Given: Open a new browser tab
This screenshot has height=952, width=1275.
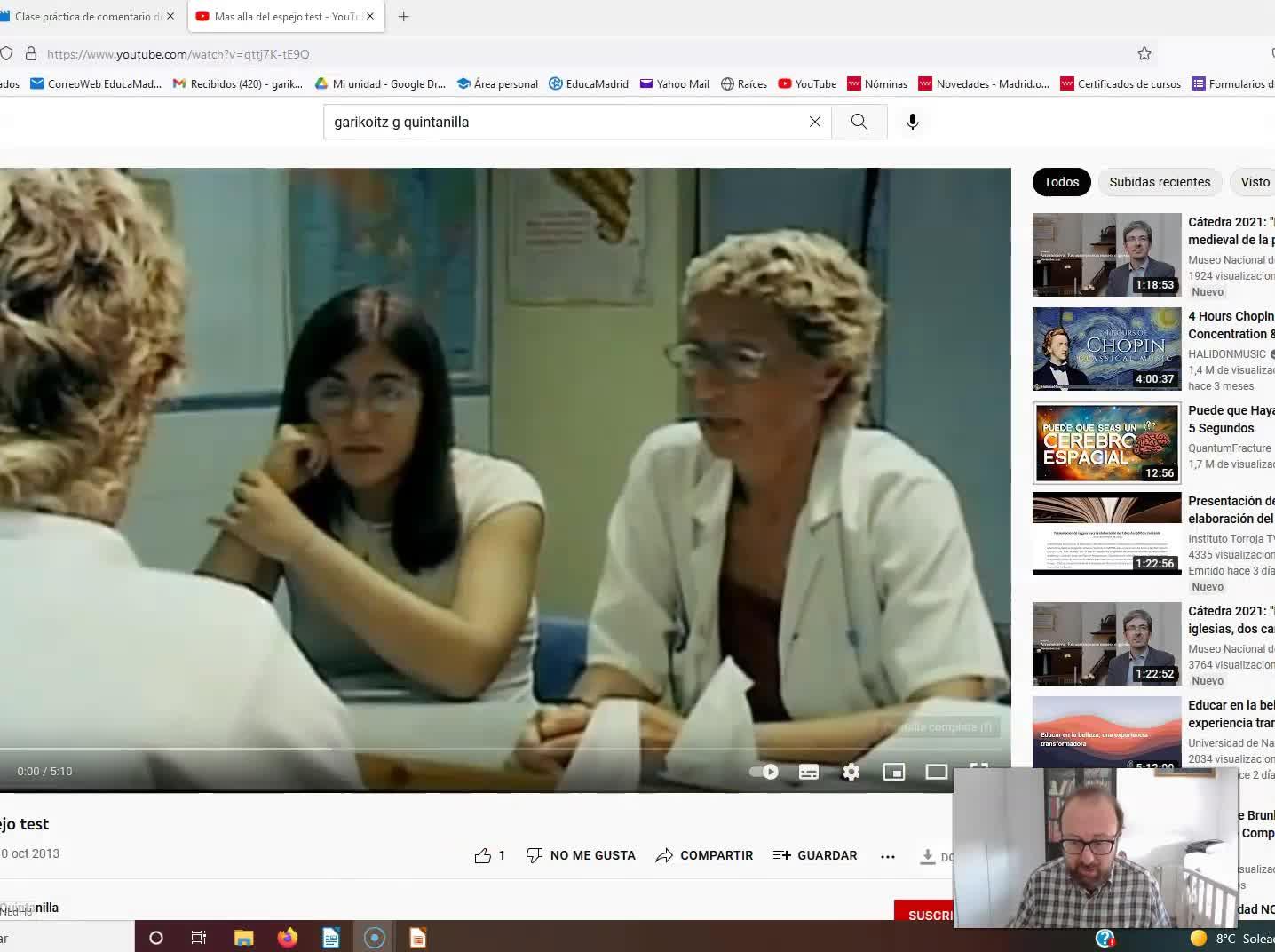Looking at the screenshot, I should 403,16.
